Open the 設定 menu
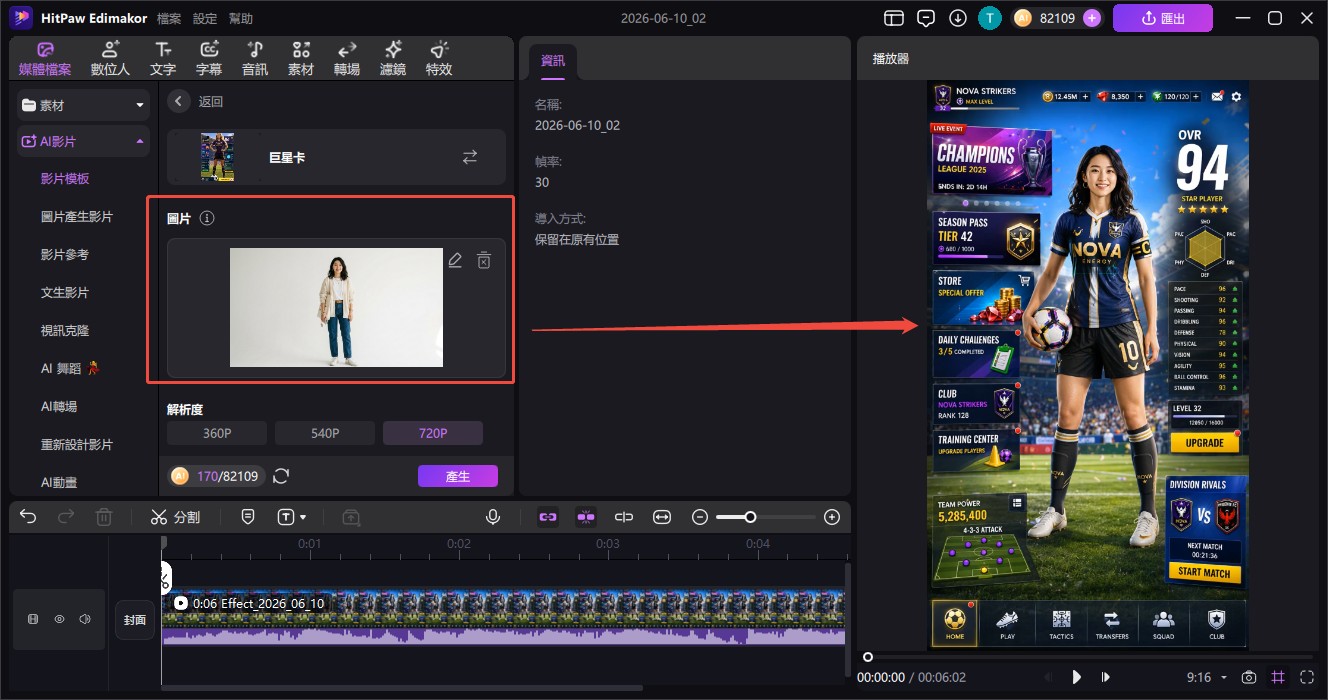Screen dimensions: 1328x700 point(205,19)
